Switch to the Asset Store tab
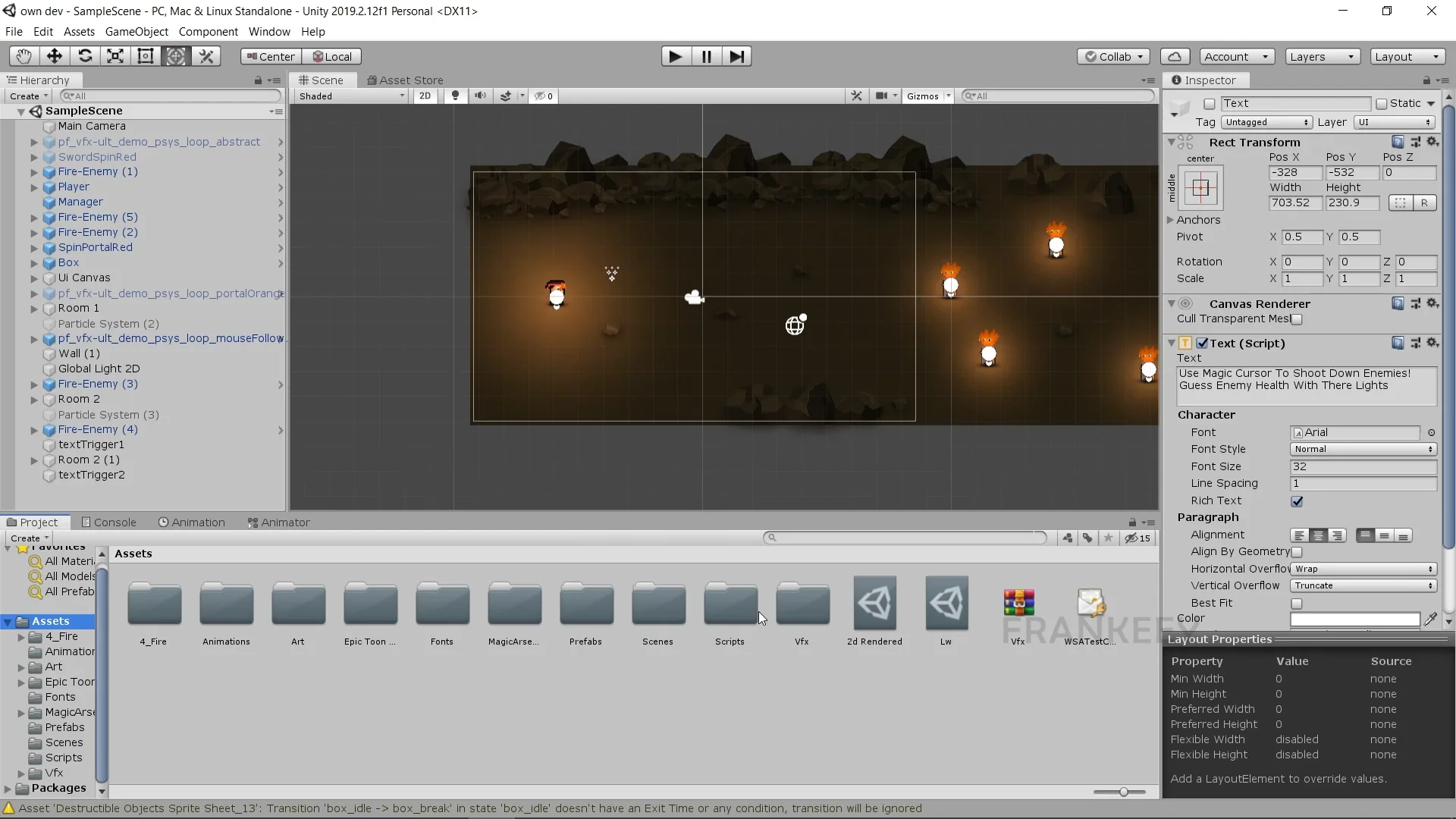 click(x=405, y=80)
